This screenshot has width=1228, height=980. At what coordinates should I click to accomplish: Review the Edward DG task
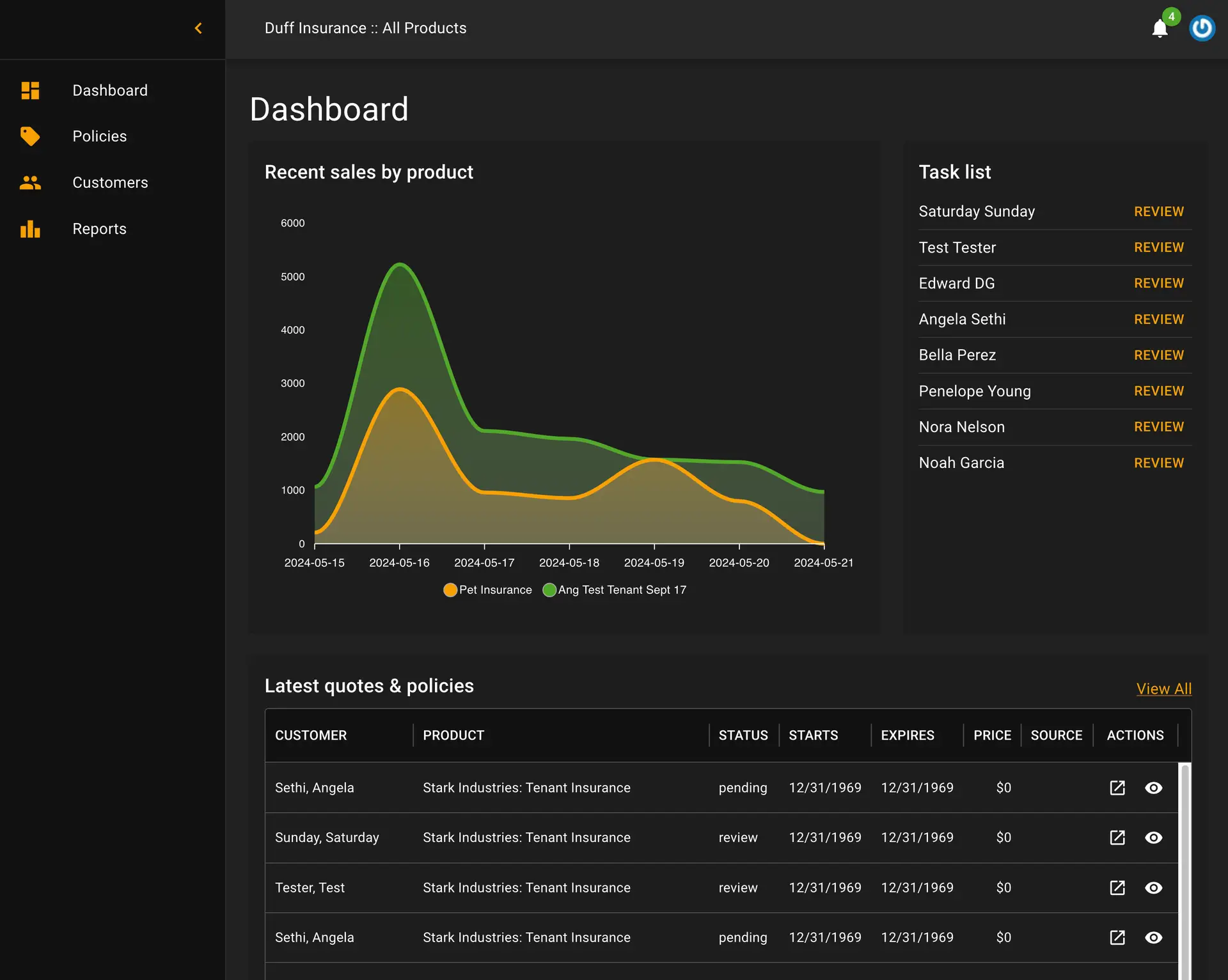(1158, 283)
